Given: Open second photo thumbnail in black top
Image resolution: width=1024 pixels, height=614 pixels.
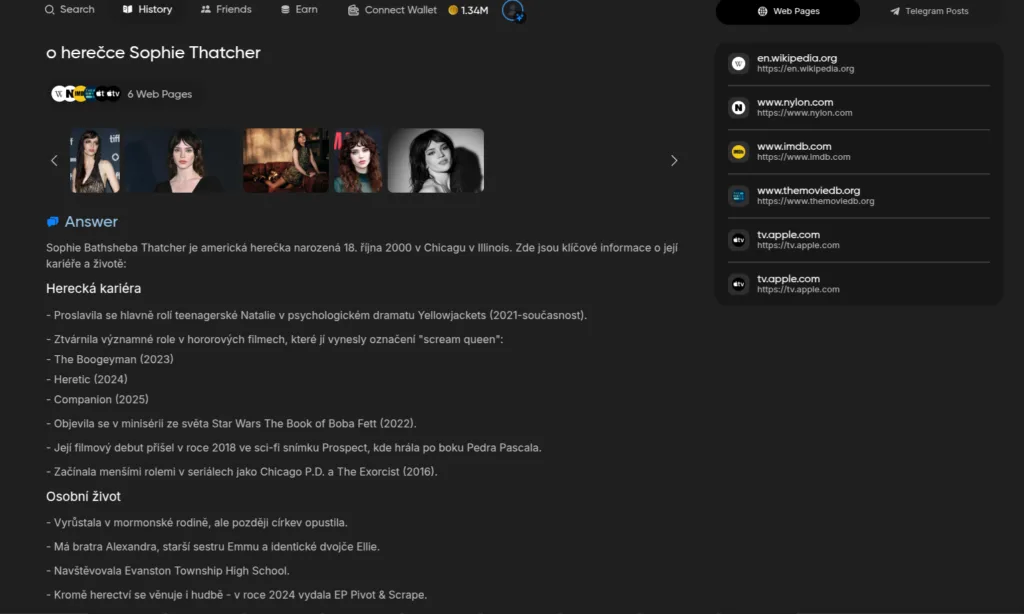Looking at the screenshot, I should 182,160.
